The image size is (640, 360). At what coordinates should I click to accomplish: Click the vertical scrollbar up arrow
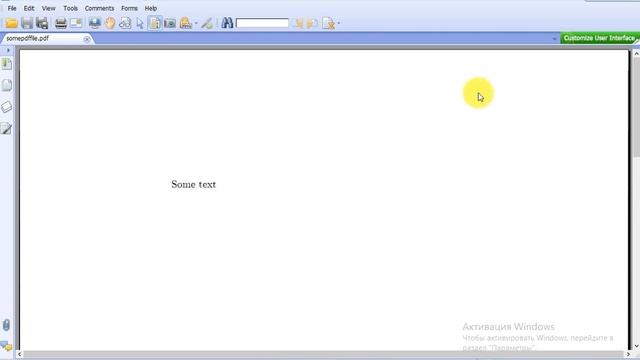(636, 53)
